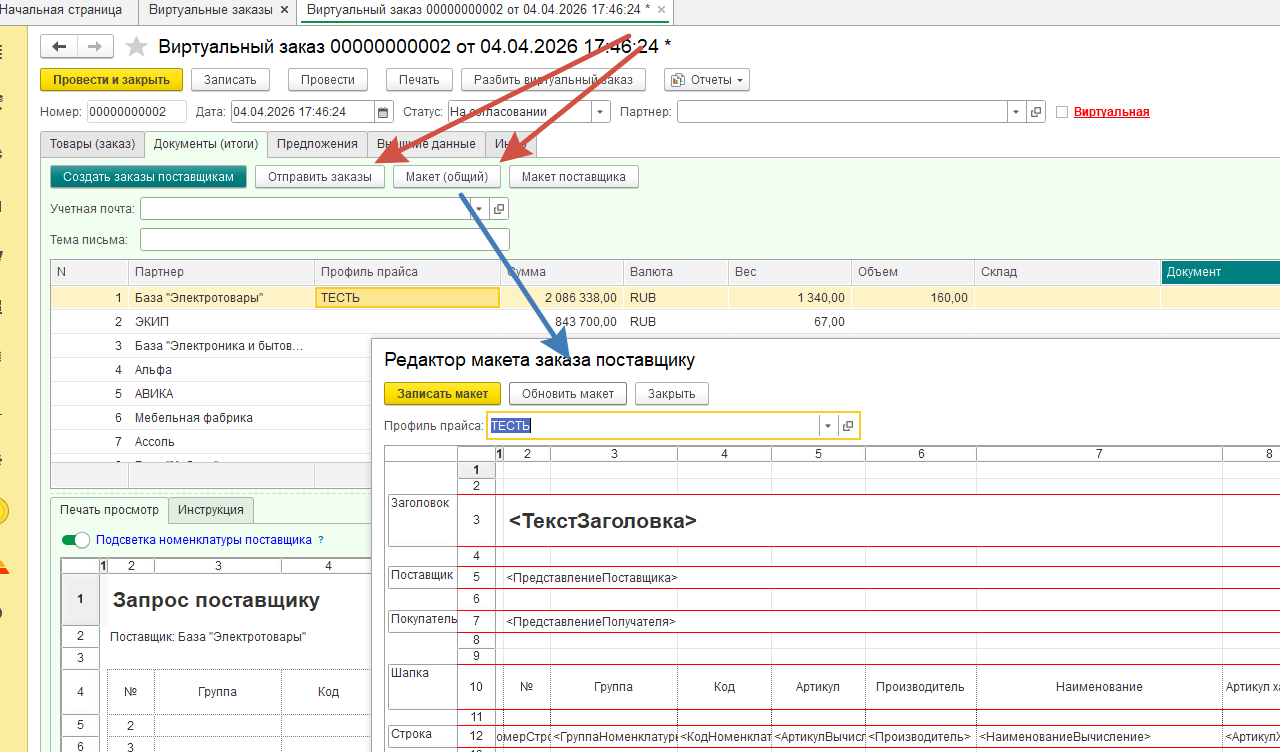
Task: Open the calendar picker for Дата
Action: [x=384, y=112]
